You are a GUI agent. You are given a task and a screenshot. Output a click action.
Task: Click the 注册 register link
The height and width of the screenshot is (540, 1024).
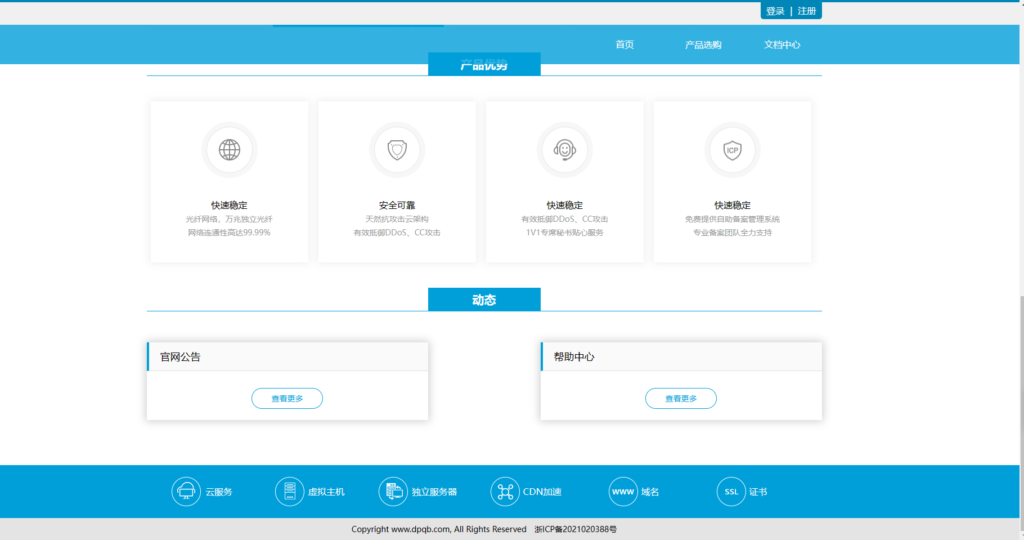pyautogui.click(x=807, y=11)
